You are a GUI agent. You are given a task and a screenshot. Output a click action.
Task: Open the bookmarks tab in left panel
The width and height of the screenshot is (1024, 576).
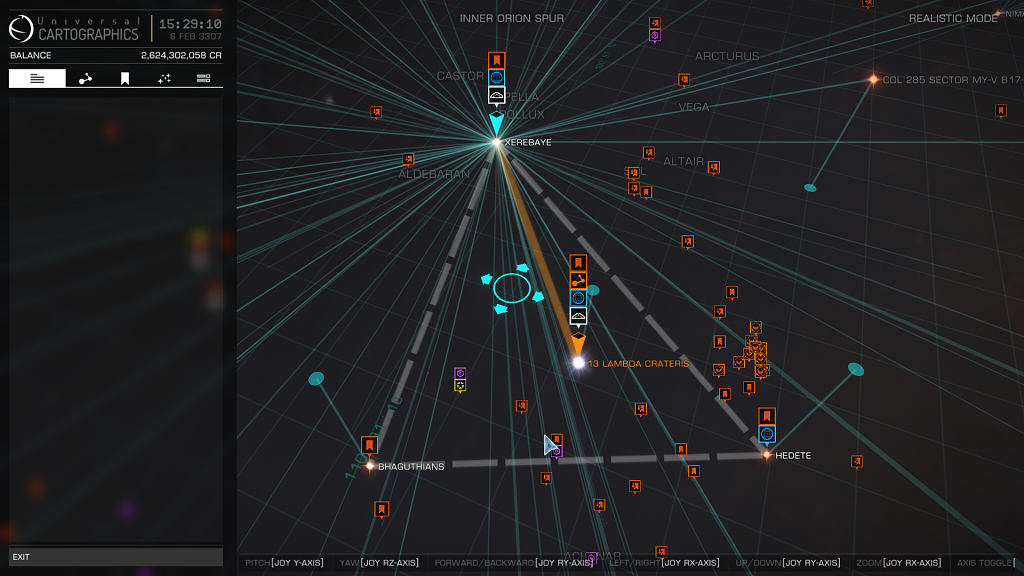tap(125, 78)
